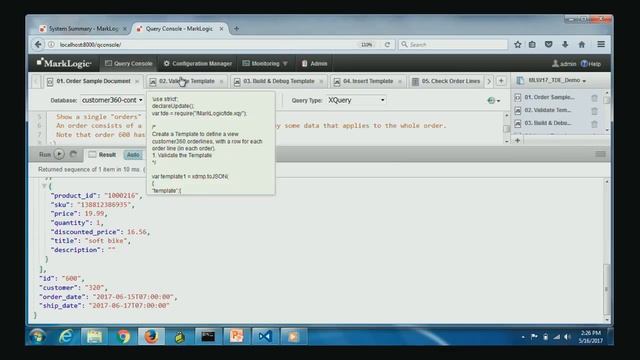Open the Help link
Image resolution: width=640 pixels, height=360 pixels.
click(591, 64)
